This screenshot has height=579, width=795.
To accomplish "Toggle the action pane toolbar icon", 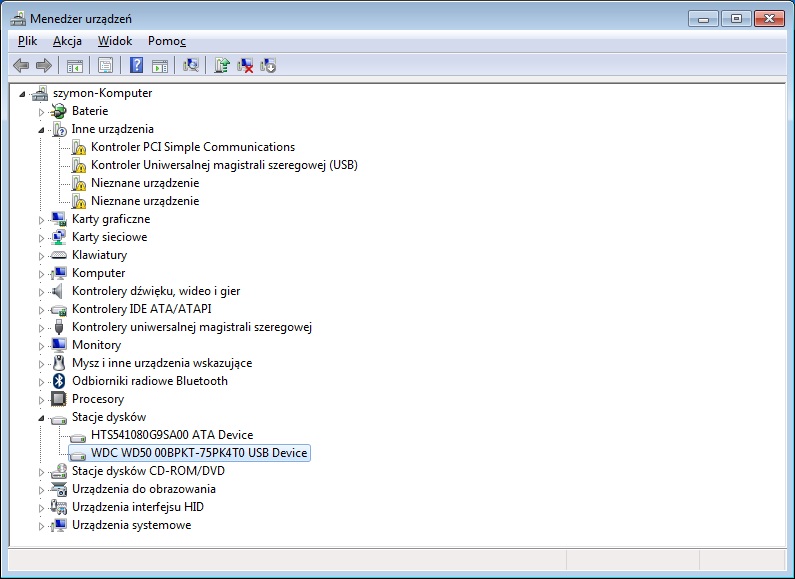I will coord(160,65).
